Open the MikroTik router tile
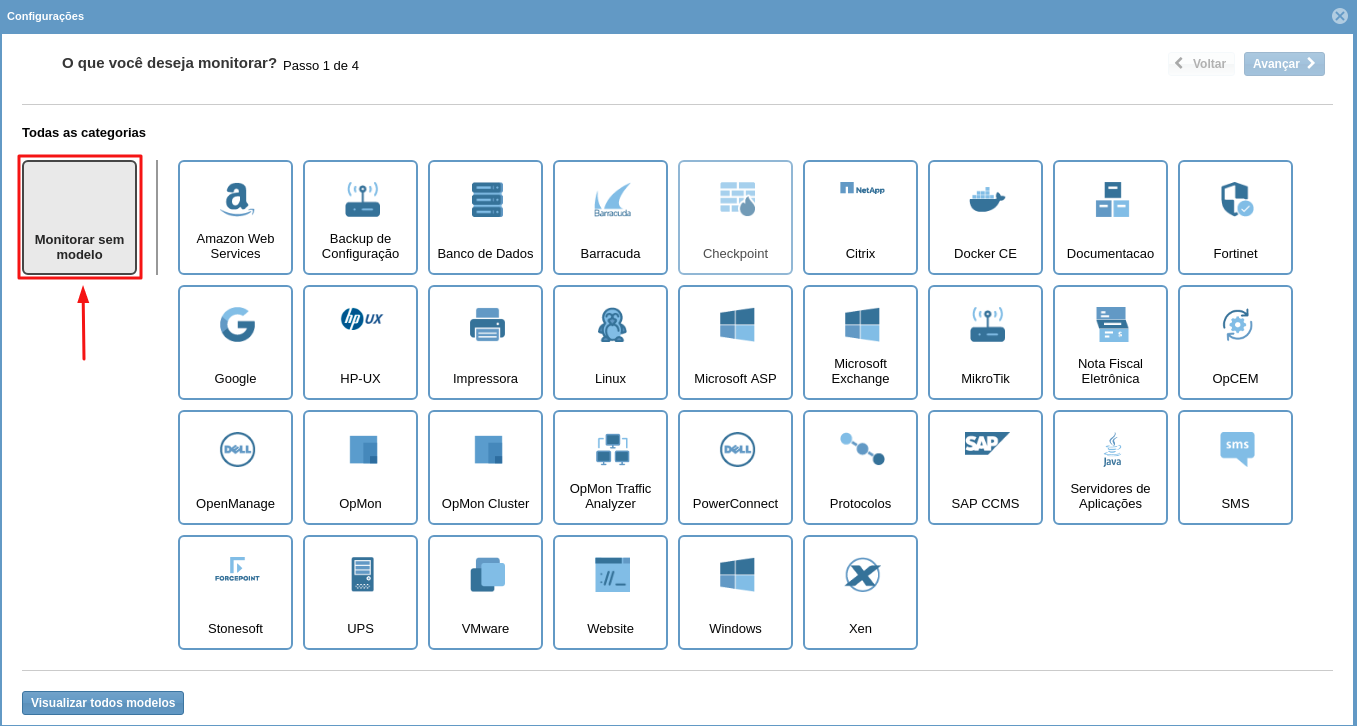Screen dimensions: 1357x726 985,342
